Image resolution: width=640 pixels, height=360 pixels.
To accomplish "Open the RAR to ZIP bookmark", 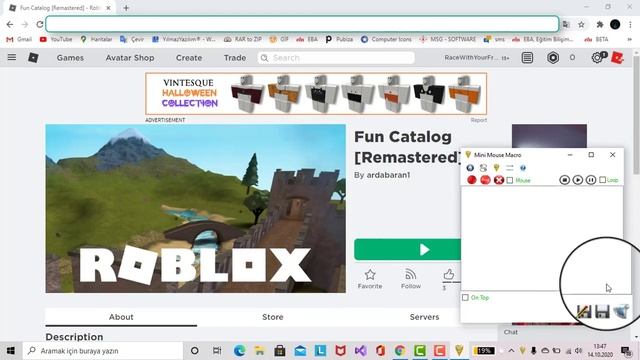I will pos(243,39).
